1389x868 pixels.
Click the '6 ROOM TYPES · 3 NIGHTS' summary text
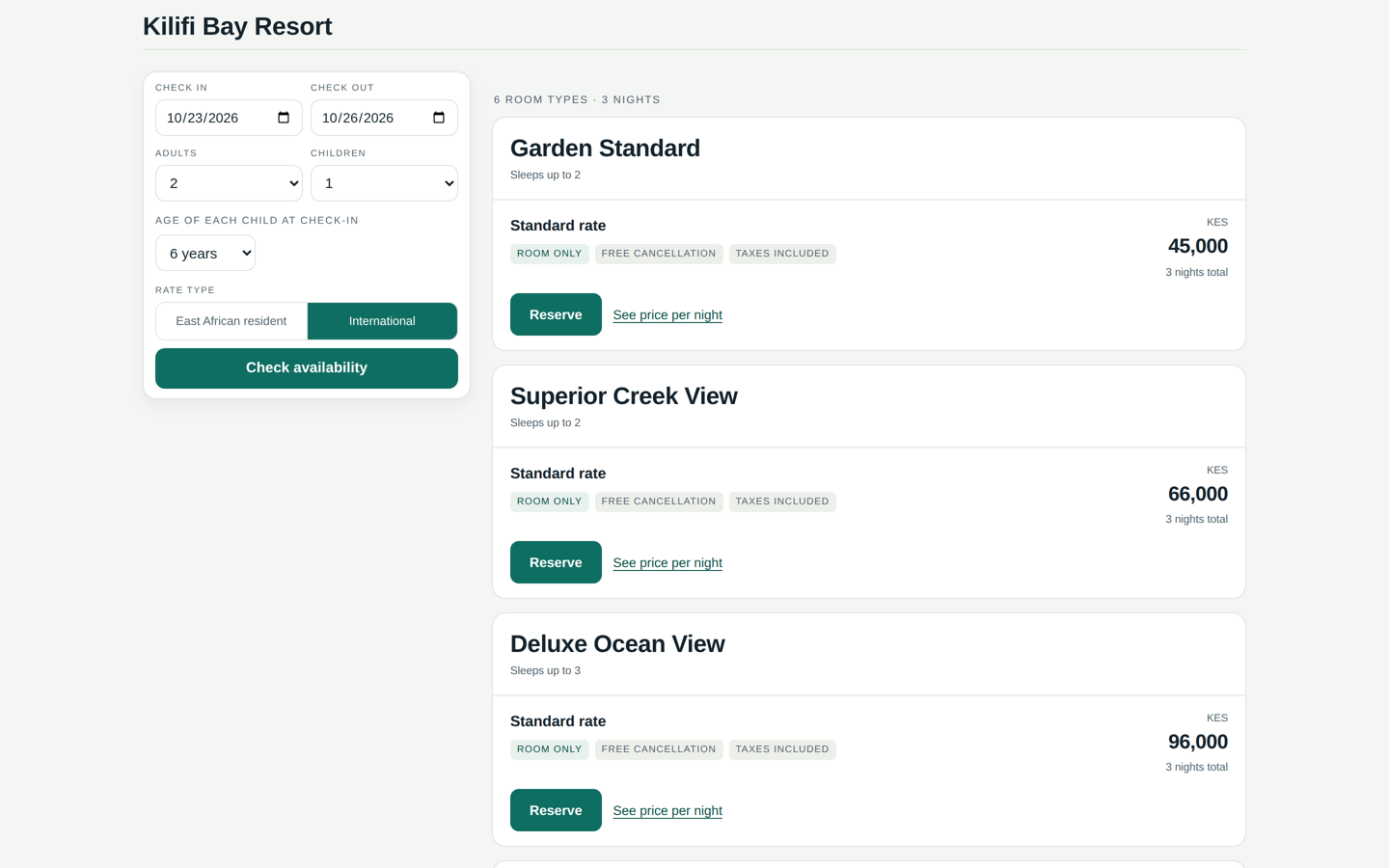[577, 99]
